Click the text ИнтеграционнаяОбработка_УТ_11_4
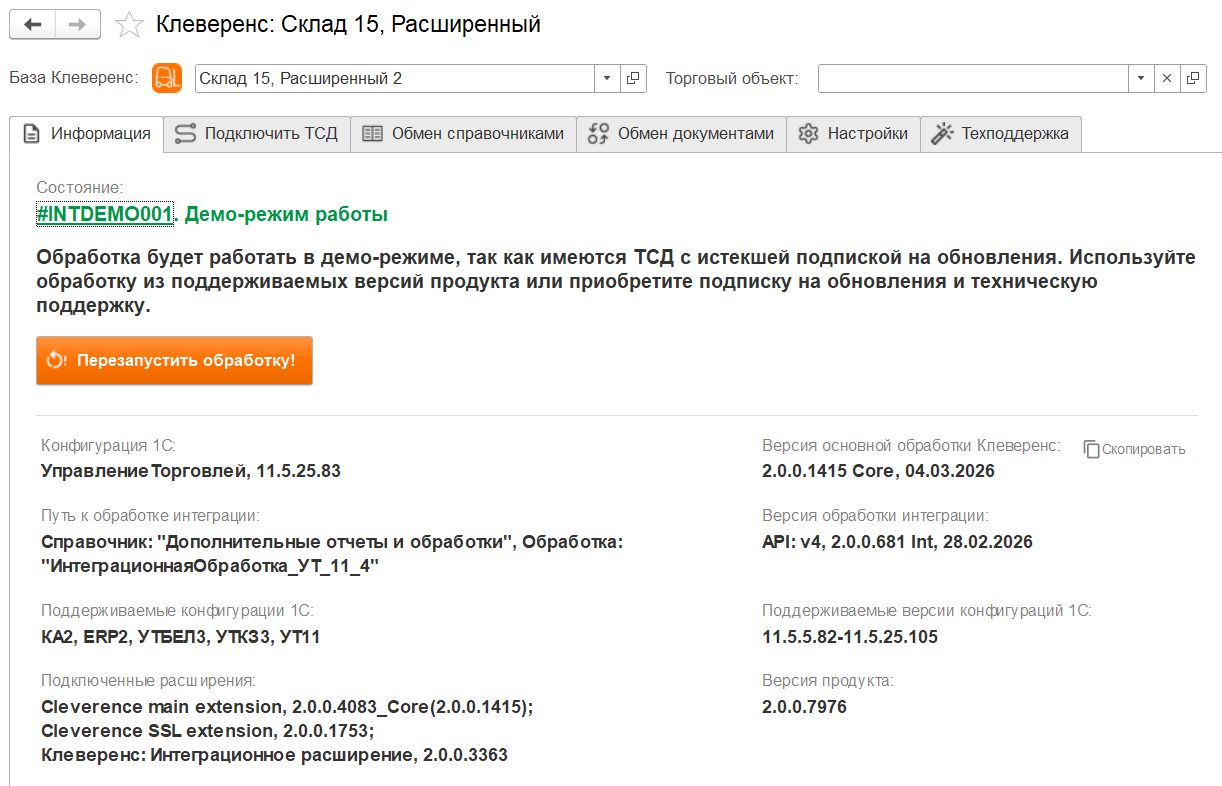The image size is (1222, 786). tap(211, 566)
